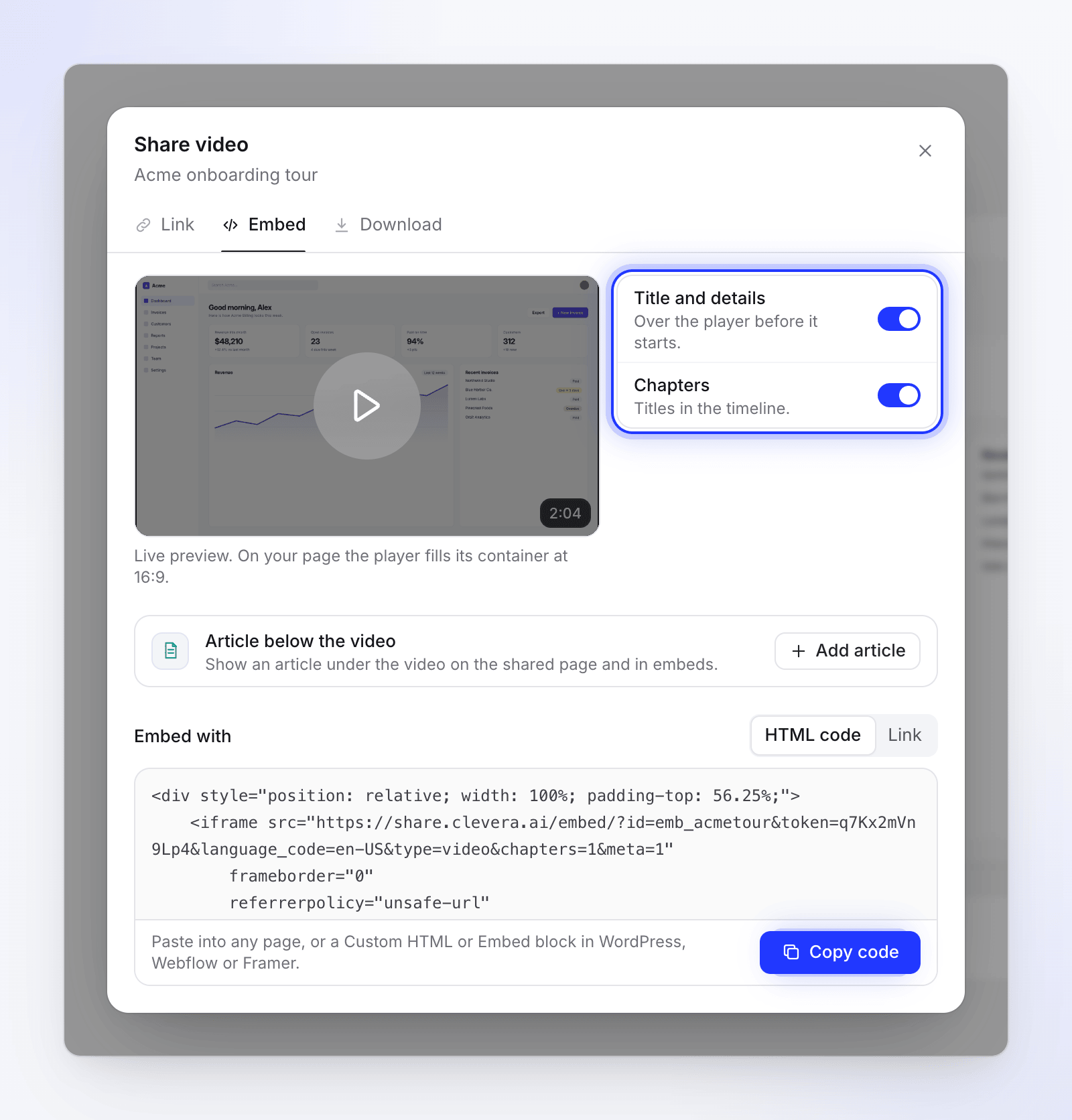Click inside the embed code box
Viewport: 1072px width, 1120px height.
[535, 844]
